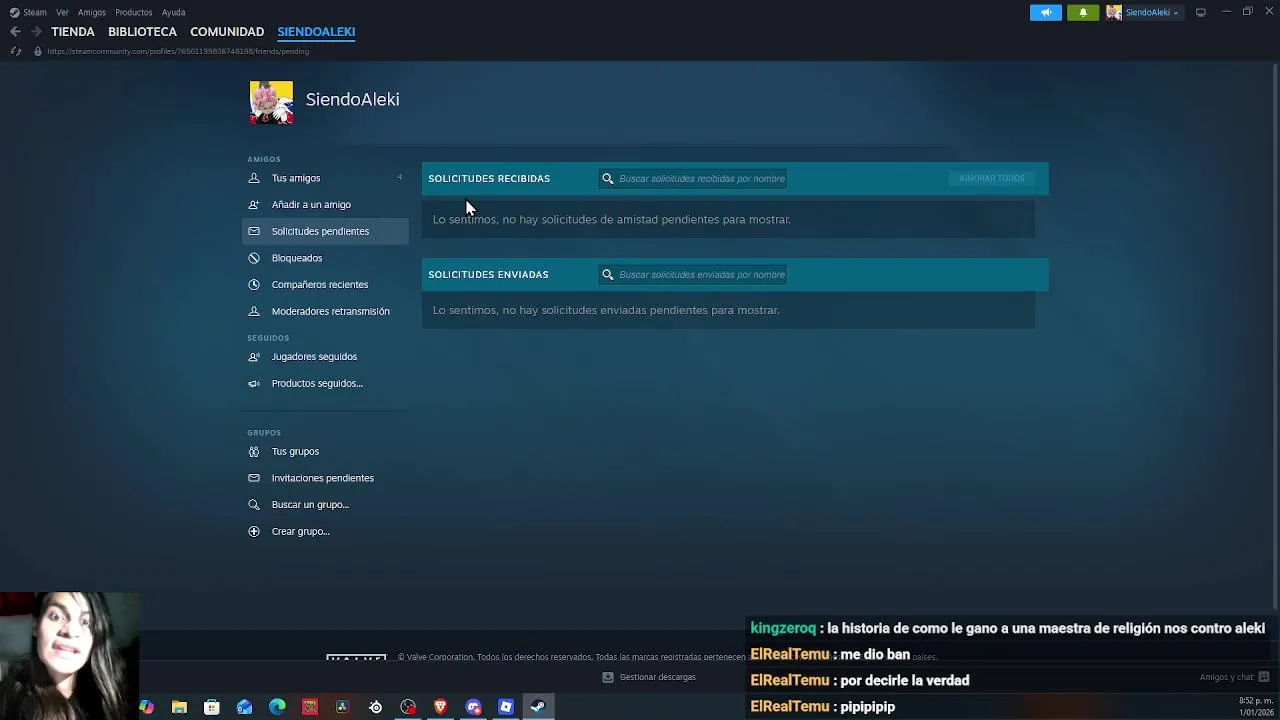The image size is (1280, 720).
Task: Click the Tus amigos person icon
Action: [254, 178]
